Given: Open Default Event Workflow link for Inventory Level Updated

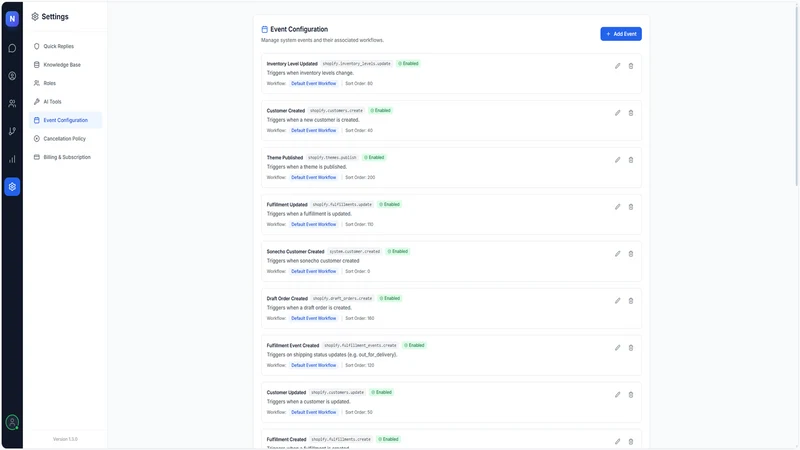Looking at the screenshot, I should point(313,83).
